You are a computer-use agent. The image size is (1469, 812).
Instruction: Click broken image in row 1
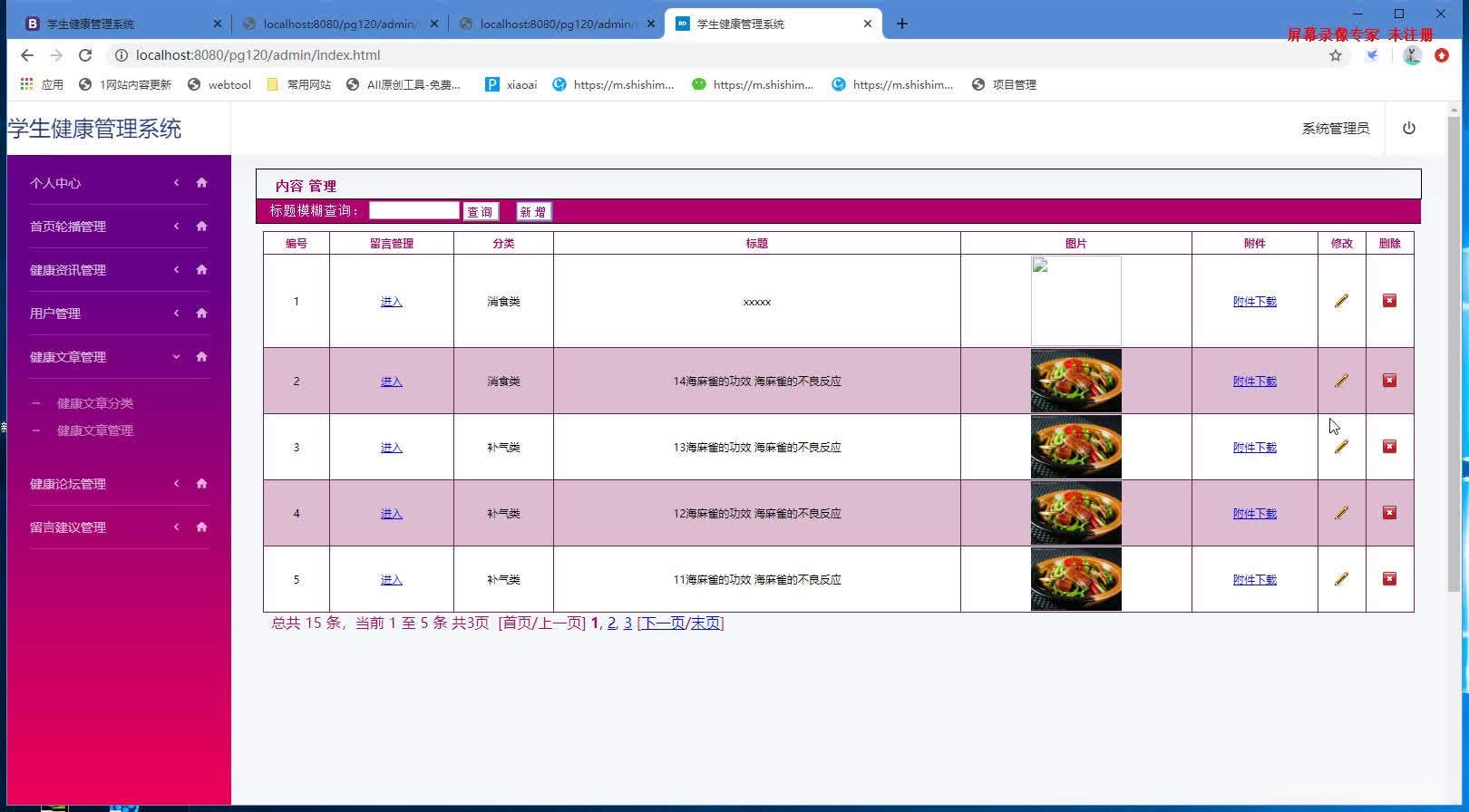pos(1076,301)
